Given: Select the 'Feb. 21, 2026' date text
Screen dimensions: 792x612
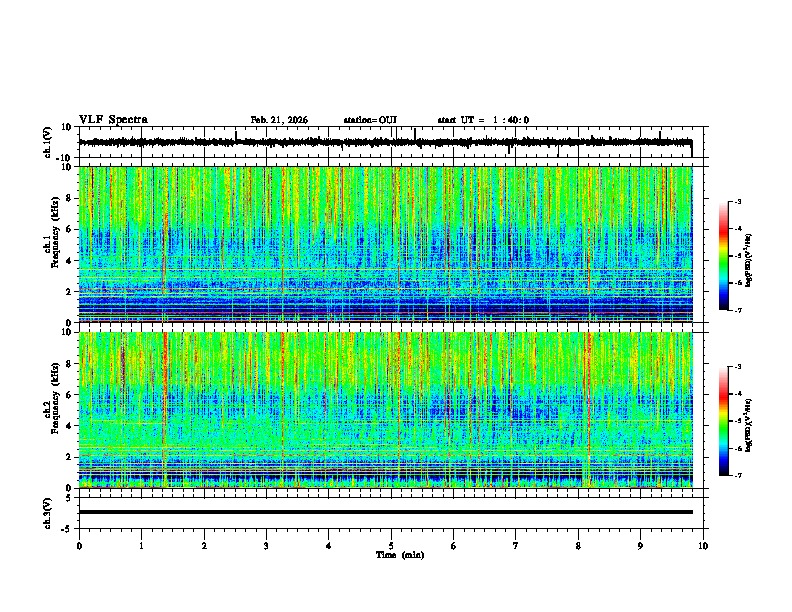Looking at the screenshot, I should pos(279,120).
